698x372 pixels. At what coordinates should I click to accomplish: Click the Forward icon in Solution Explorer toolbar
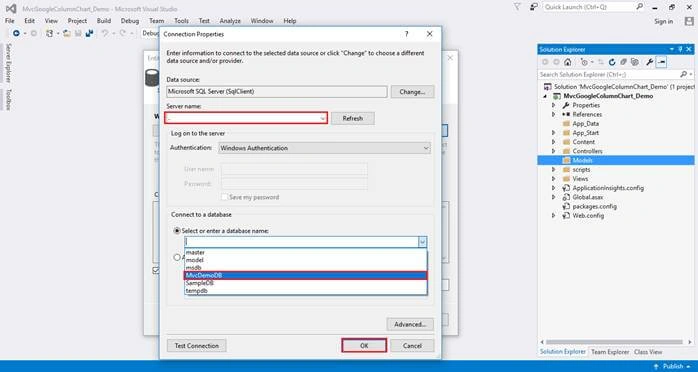click(x=556, y=62)
